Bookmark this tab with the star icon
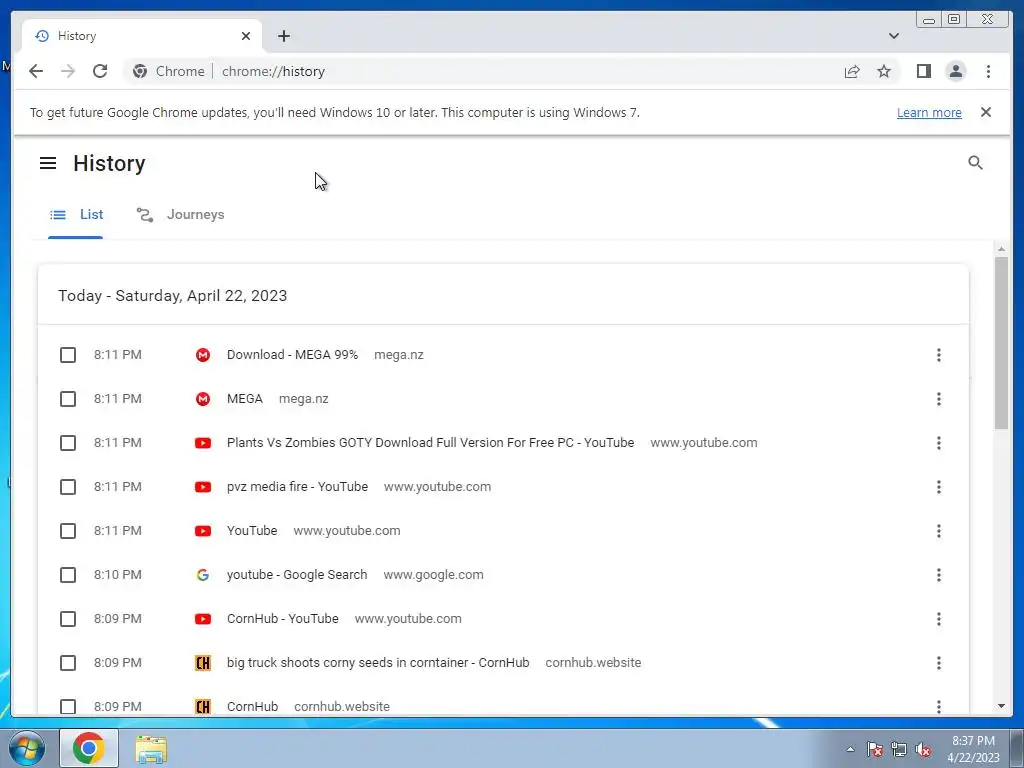Viewport: 1024px width, 768px height. click(x=884, y=71)
